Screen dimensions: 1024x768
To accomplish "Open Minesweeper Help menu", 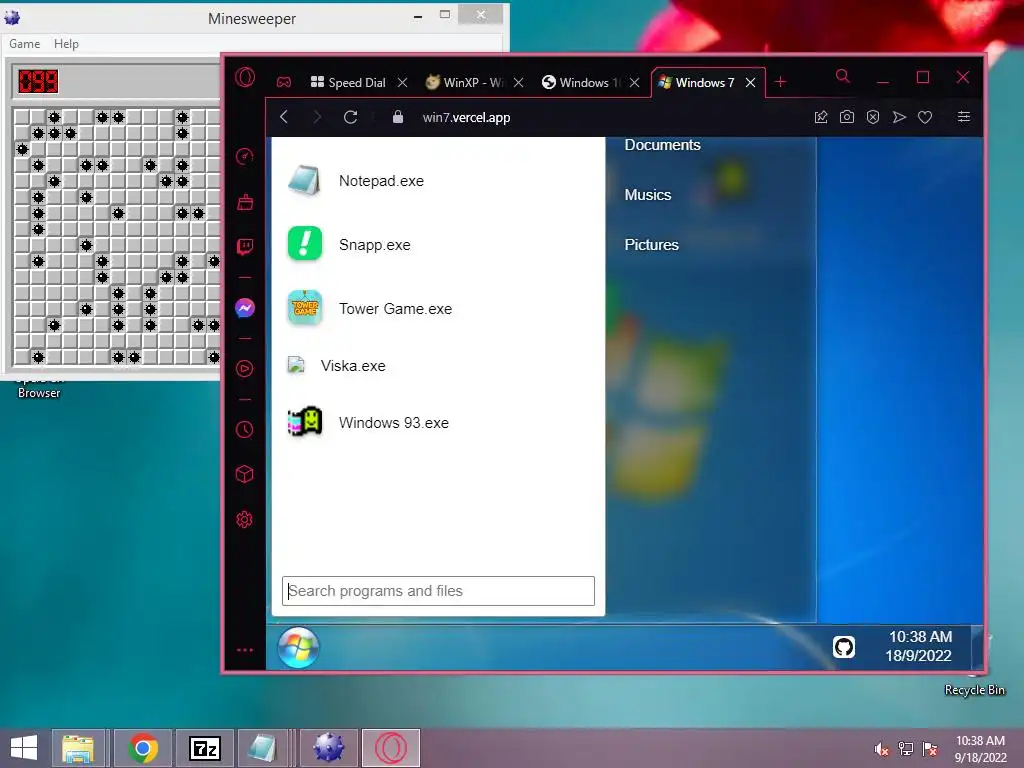I will 66,44.
